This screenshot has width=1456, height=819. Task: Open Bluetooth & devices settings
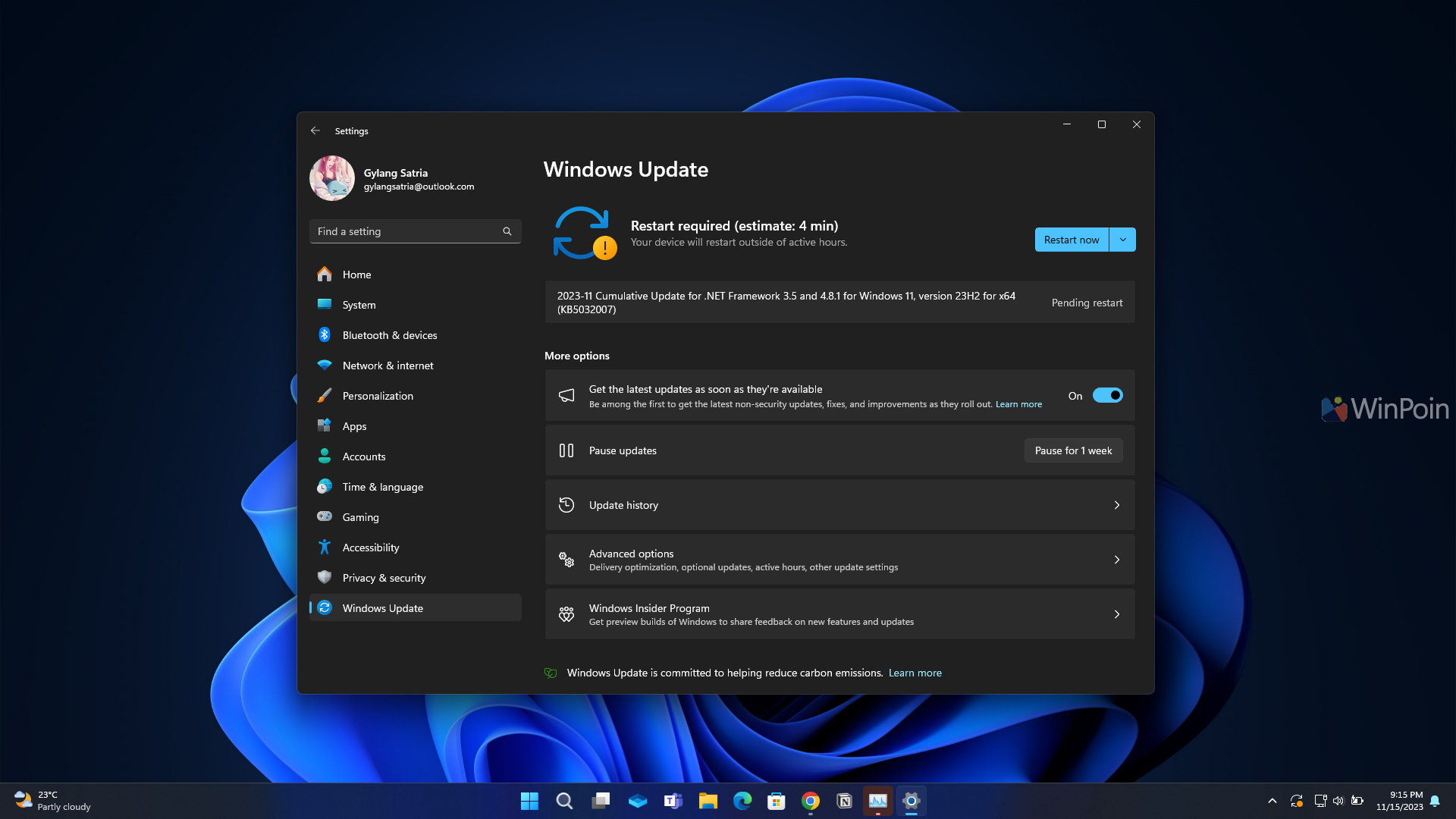tap(389, 335)
